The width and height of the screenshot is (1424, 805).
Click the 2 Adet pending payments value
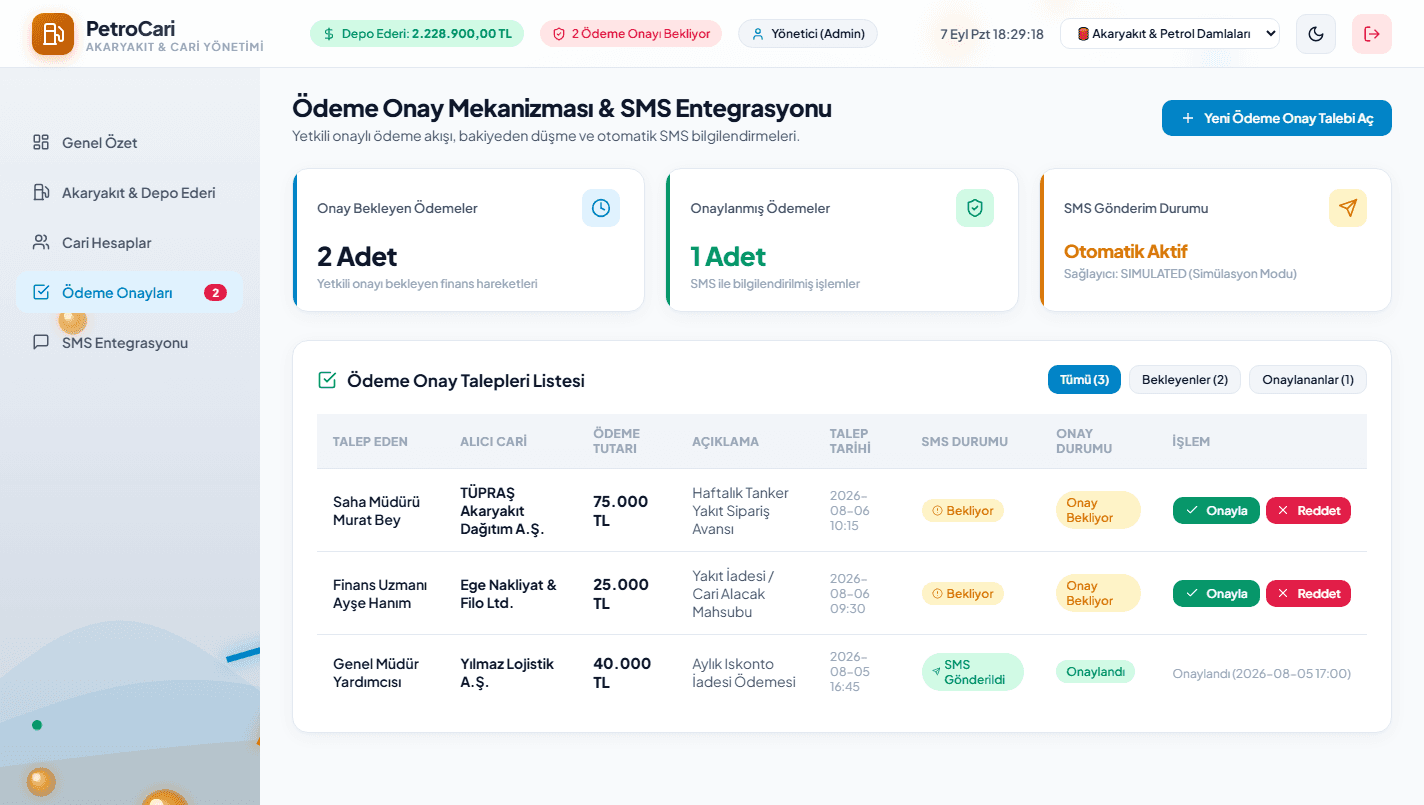(x=357, y=257)
